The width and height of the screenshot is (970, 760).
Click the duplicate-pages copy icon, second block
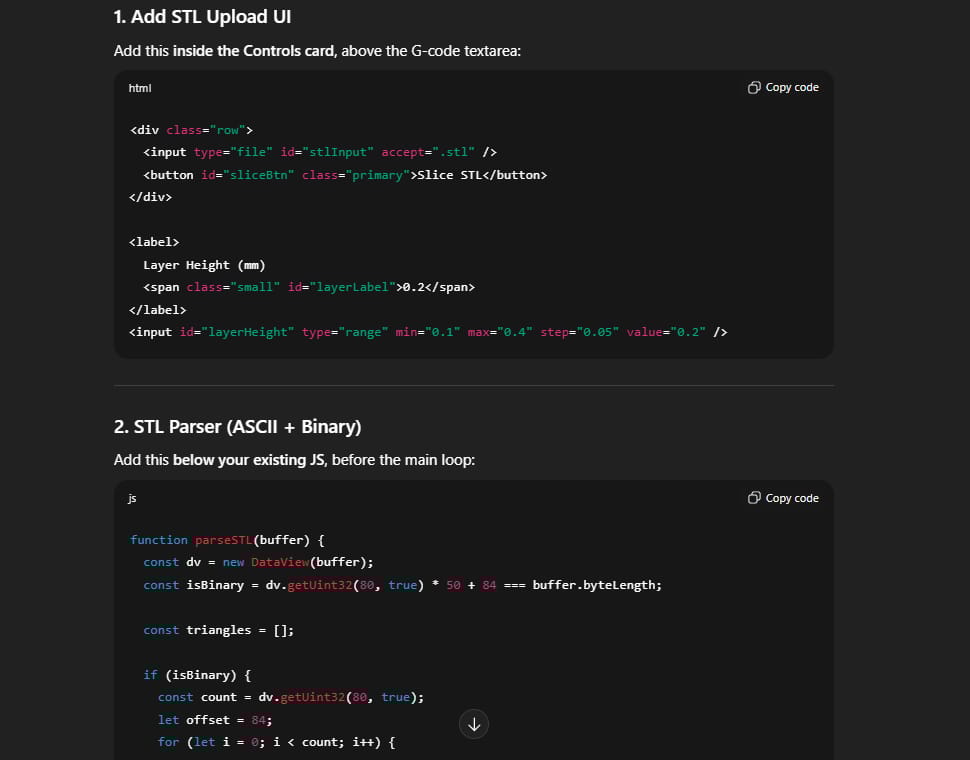click(754, 497)
